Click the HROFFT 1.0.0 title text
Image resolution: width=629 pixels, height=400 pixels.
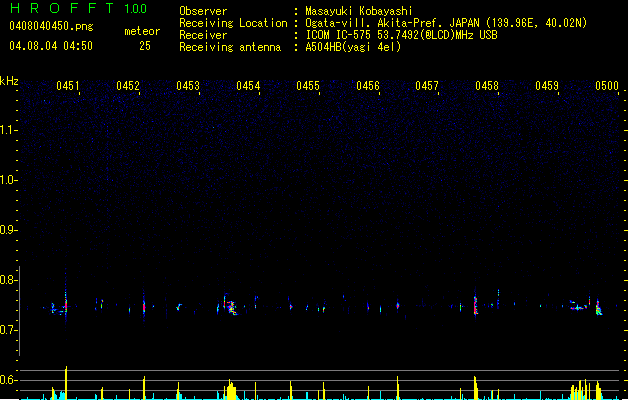pos(78,8)
